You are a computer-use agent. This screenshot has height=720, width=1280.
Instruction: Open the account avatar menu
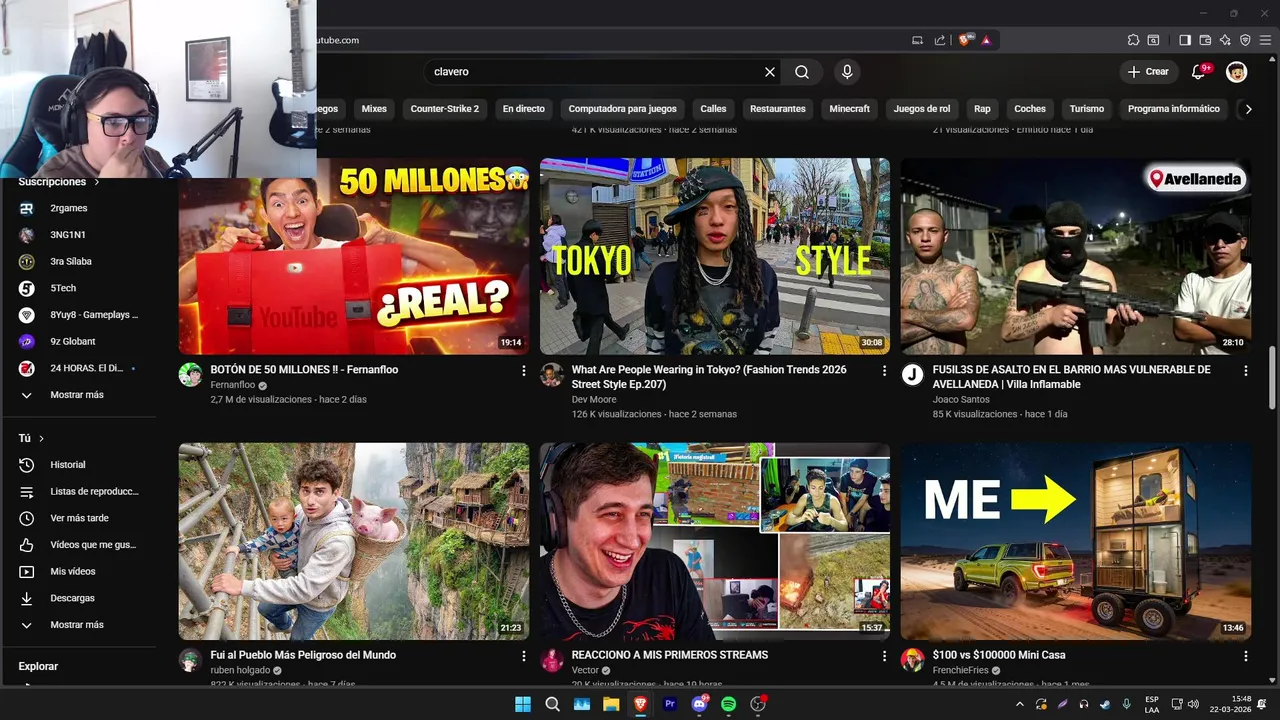(x=1237, y=72)
